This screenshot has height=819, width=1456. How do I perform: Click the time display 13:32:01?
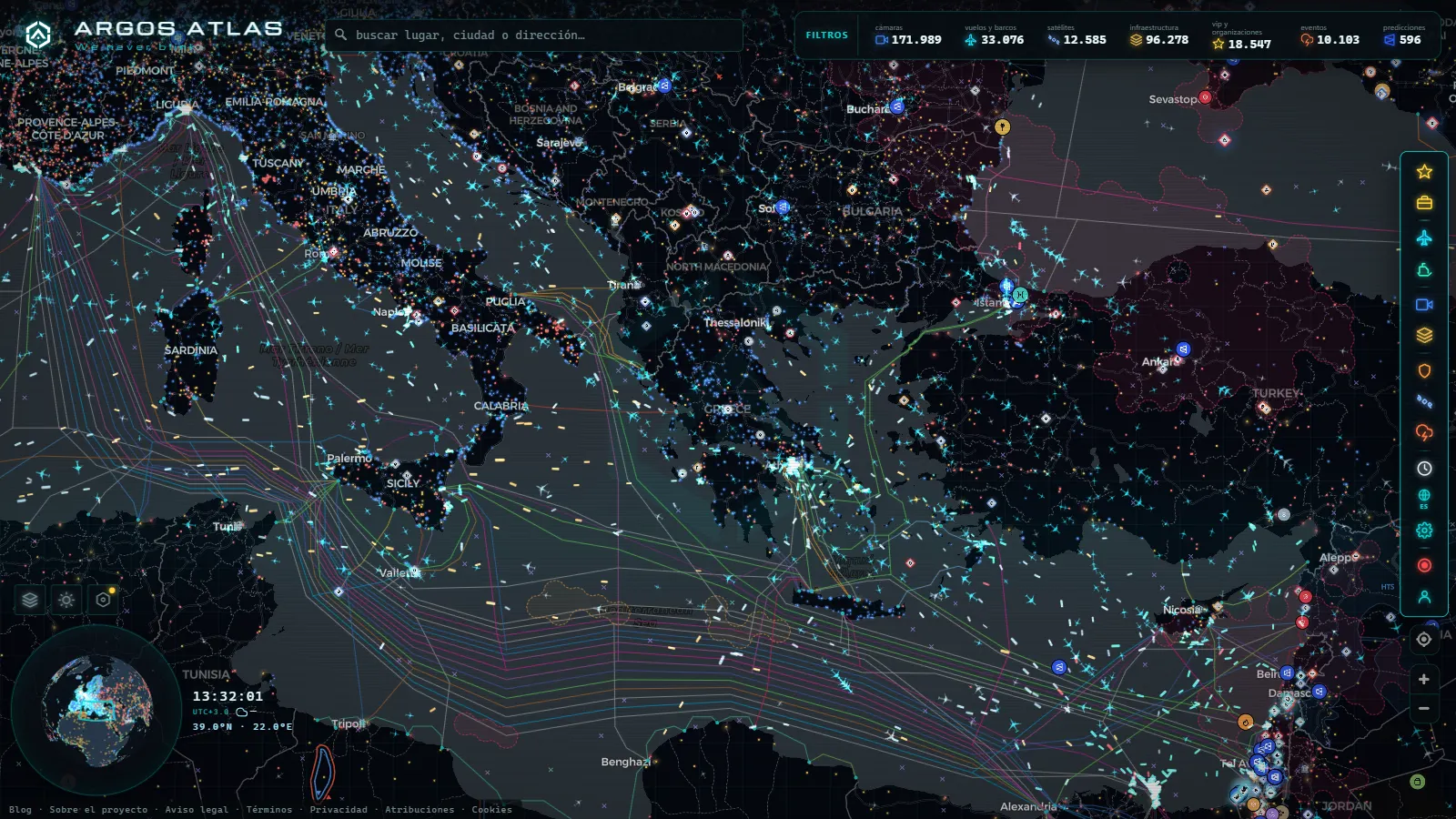[x=227, y=696]
